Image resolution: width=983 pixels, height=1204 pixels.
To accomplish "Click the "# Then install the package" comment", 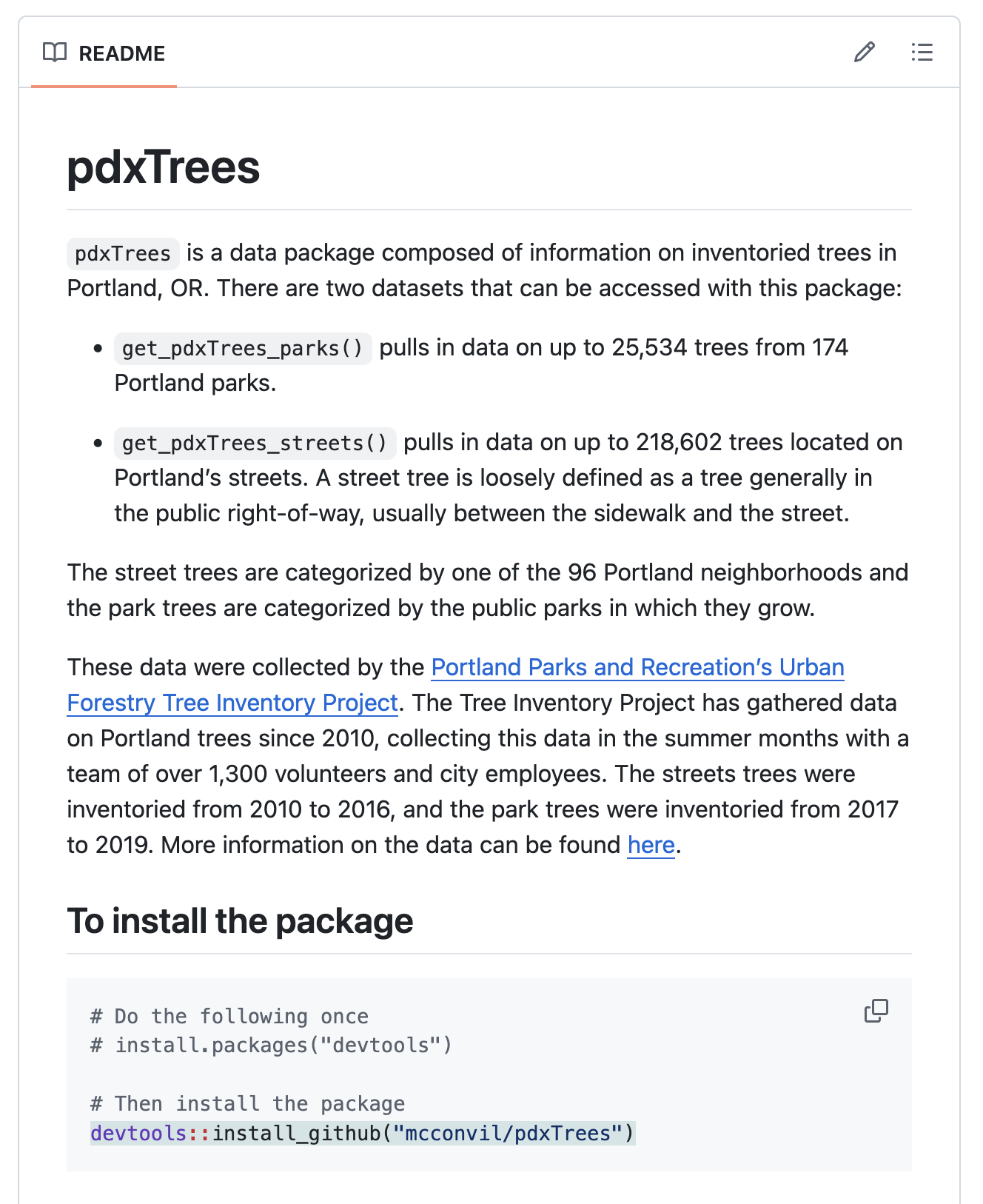I will coord(248,1103).
